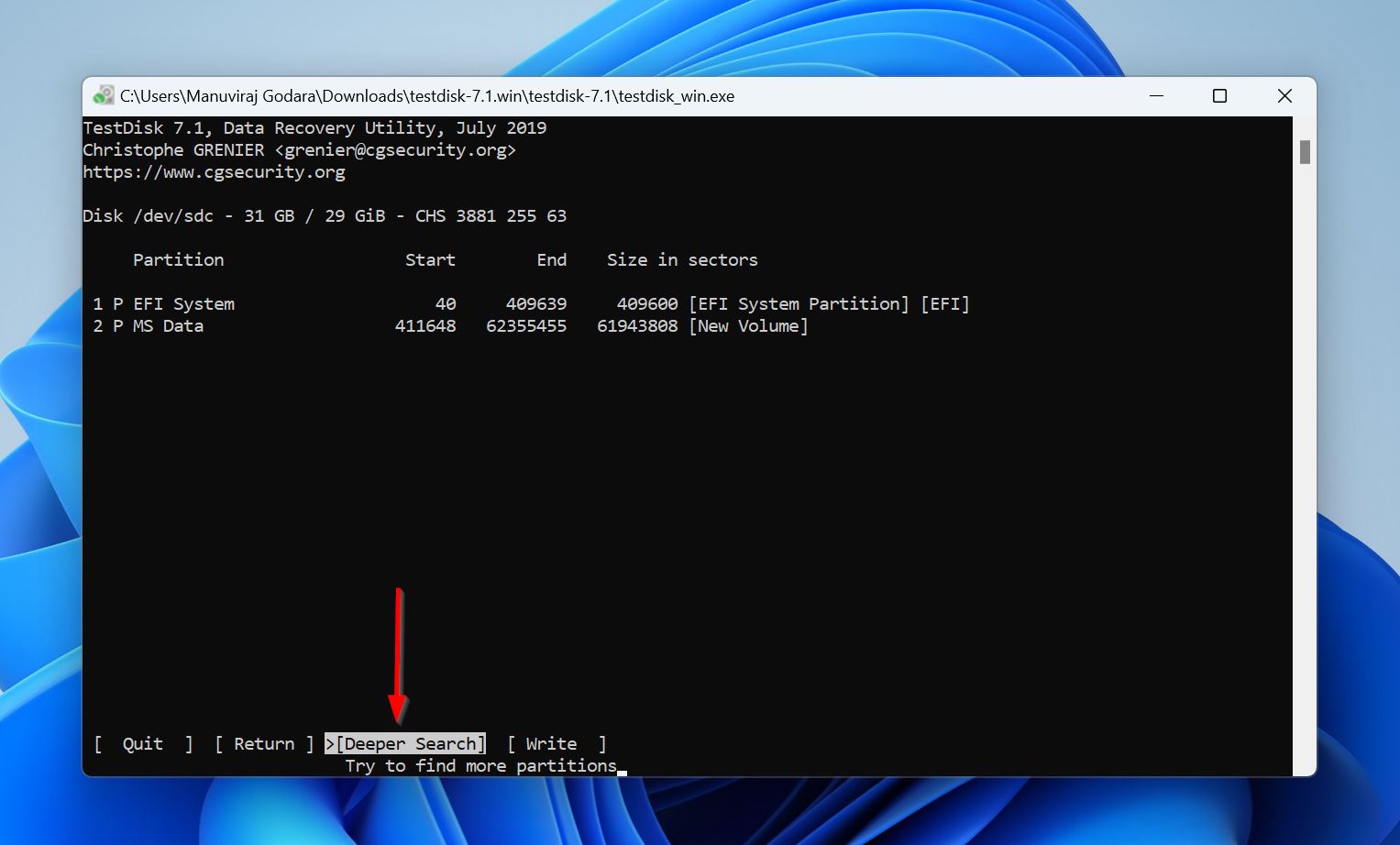Click the Partition column header
1400x845 pixels.
pos(178,260)
